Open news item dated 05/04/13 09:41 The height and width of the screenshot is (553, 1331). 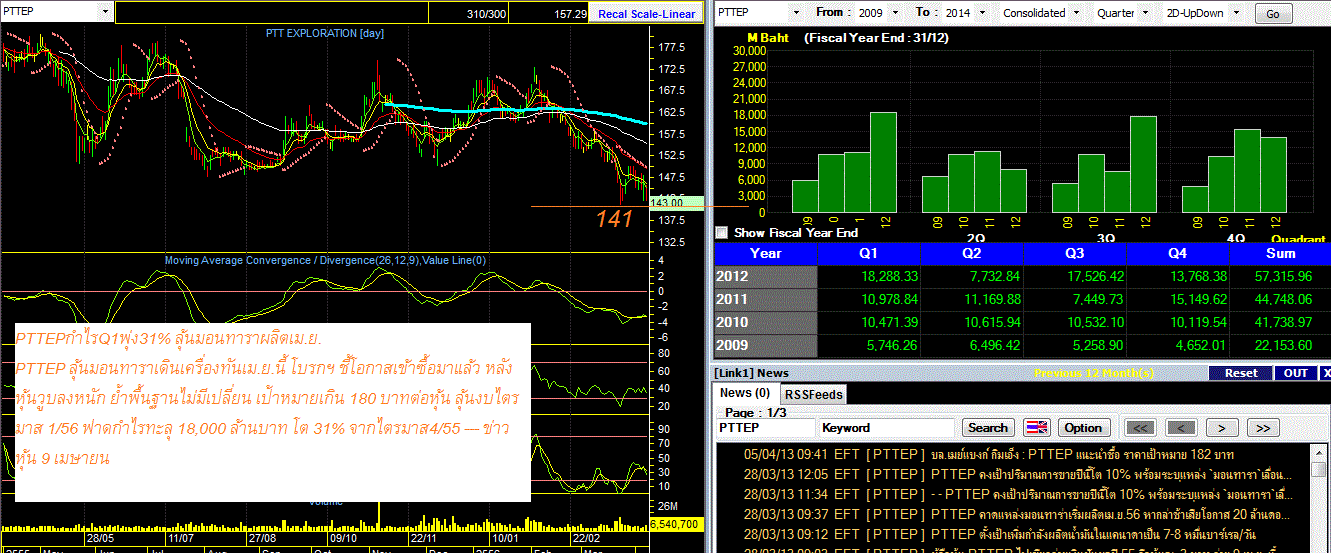(x=1014, y=454)
